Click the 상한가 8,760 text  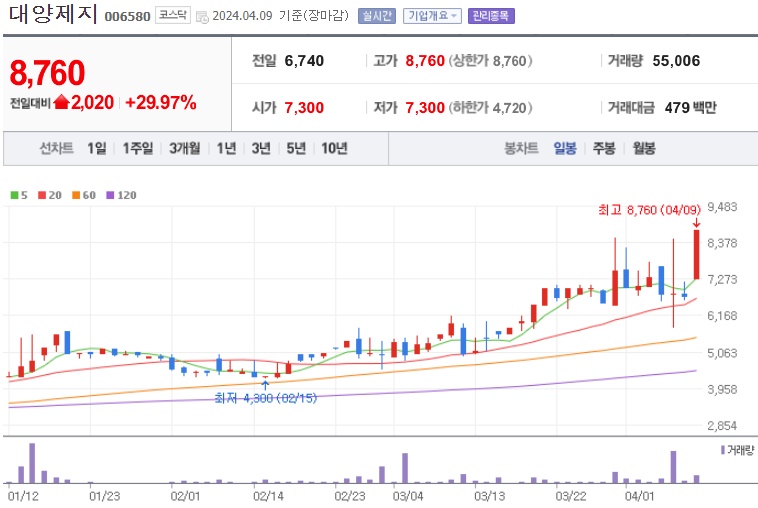tap(490, 61)
